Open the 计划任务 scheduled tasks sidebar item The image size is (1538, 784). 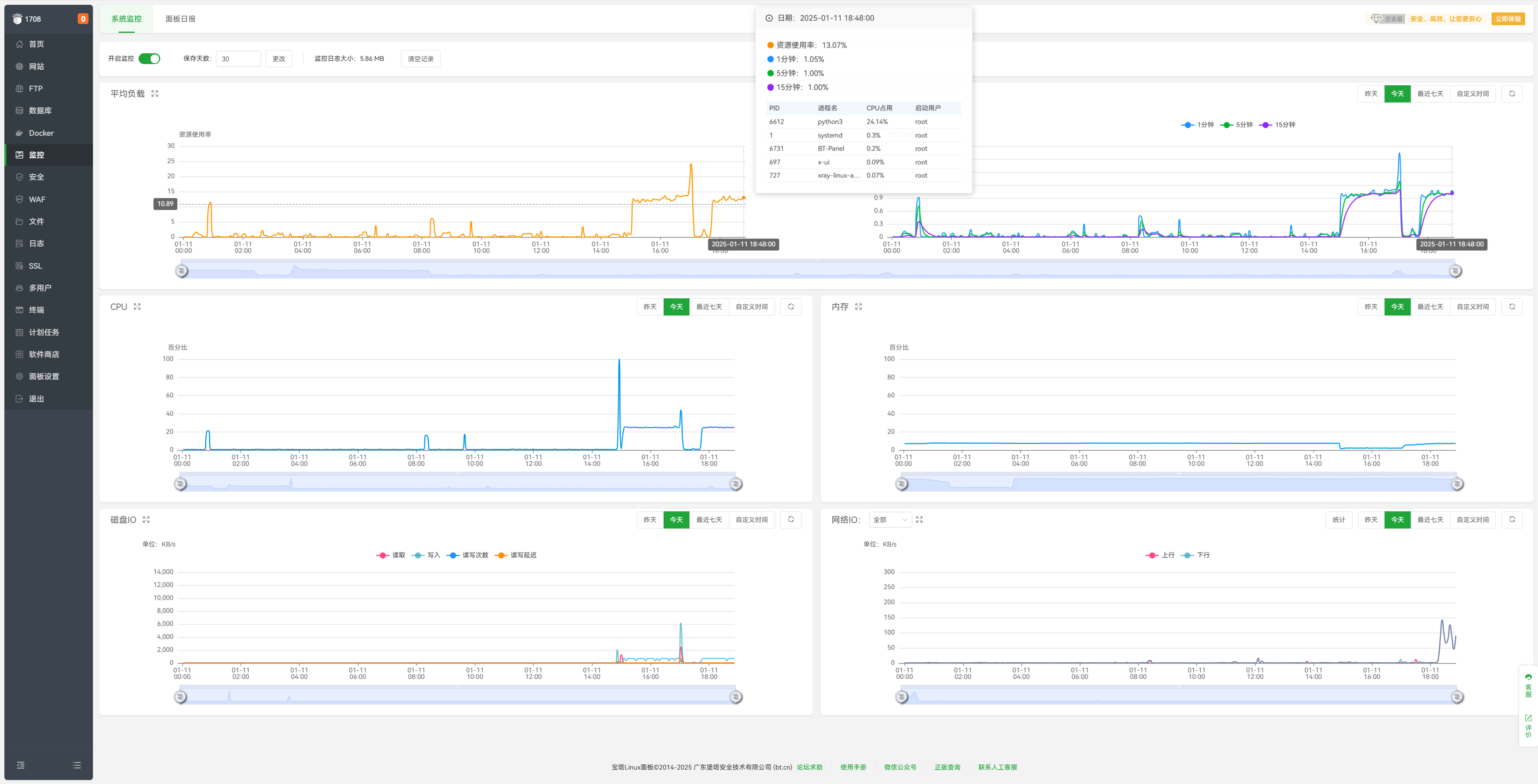click(48, 332)
